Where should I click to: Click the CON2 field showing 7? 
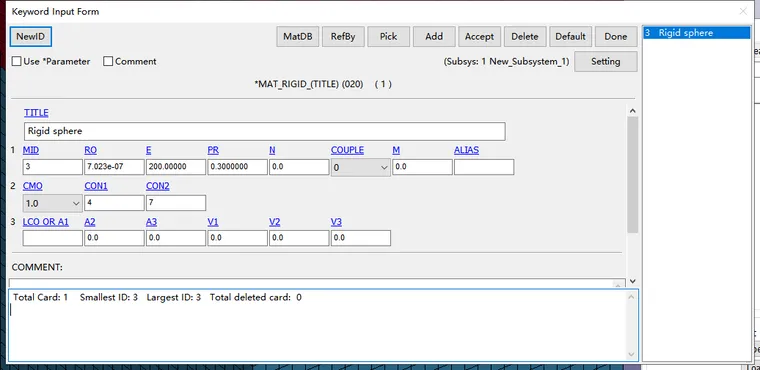[x=175, y=203]
